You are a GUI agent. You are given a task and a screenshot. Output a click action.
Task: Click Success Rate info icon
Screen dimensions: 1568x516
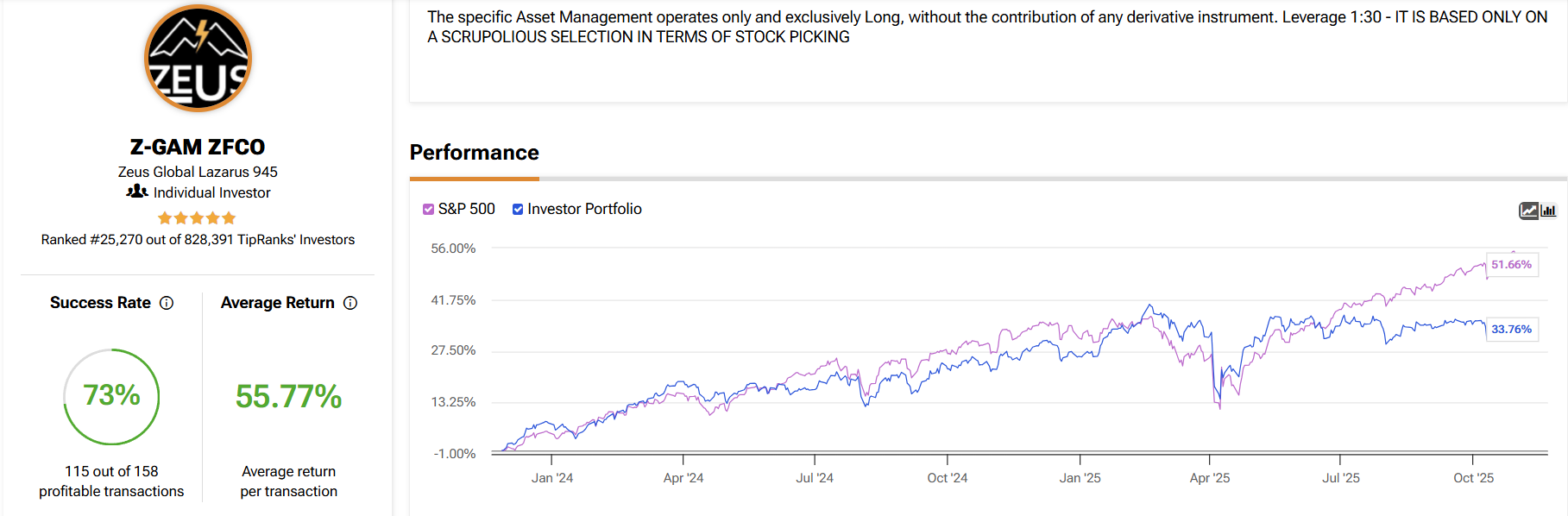click(167, 303)
